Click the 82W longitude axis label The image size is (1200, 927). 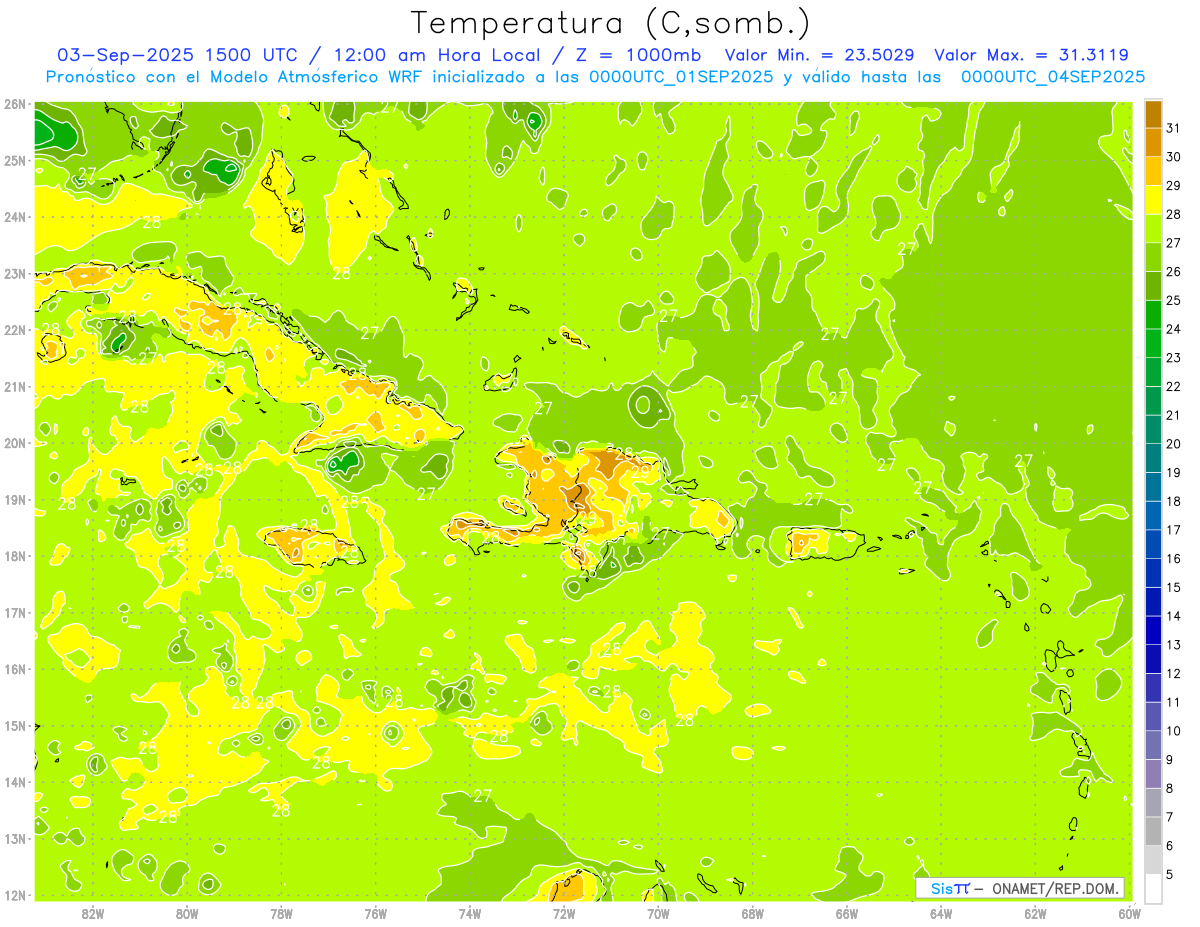93,912
